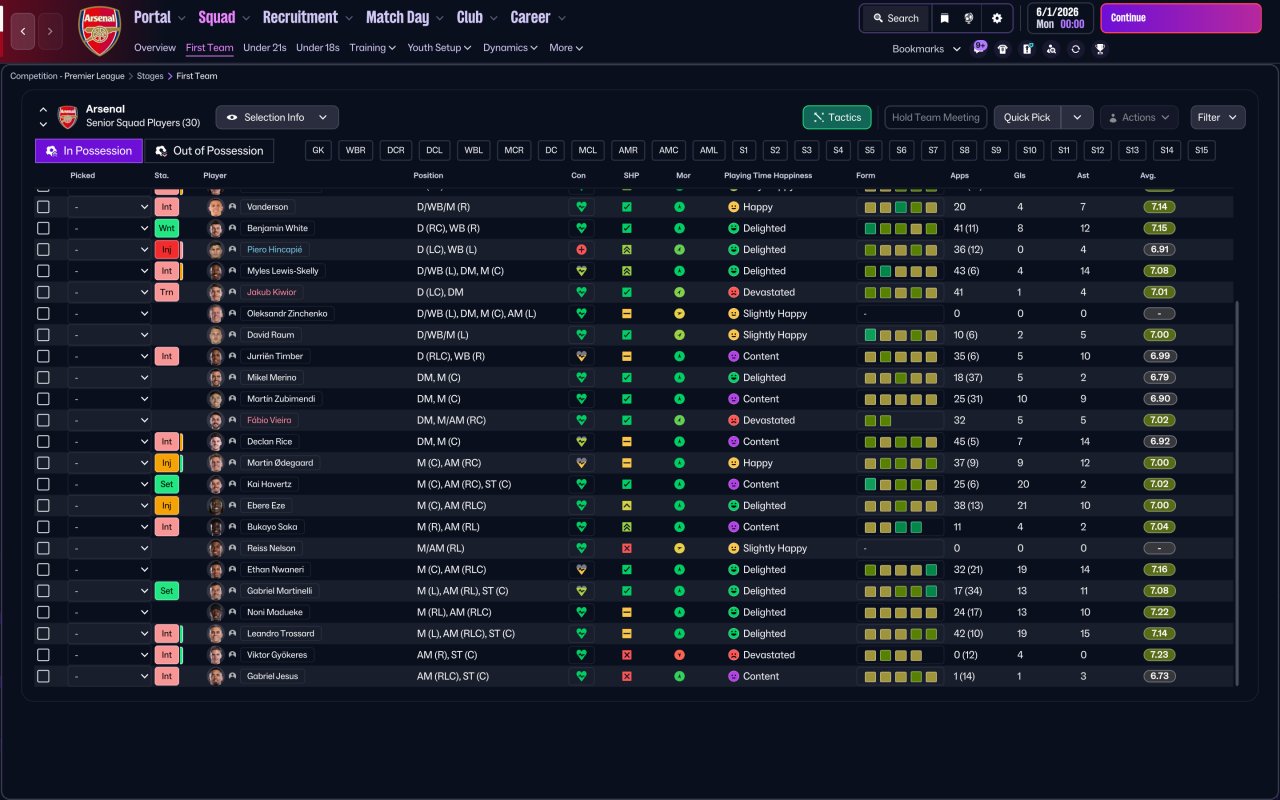This screenshot has width=1280, height=800.
Task: Click Viktor Gyökeres' red morale icon
Action: point(679,655)
